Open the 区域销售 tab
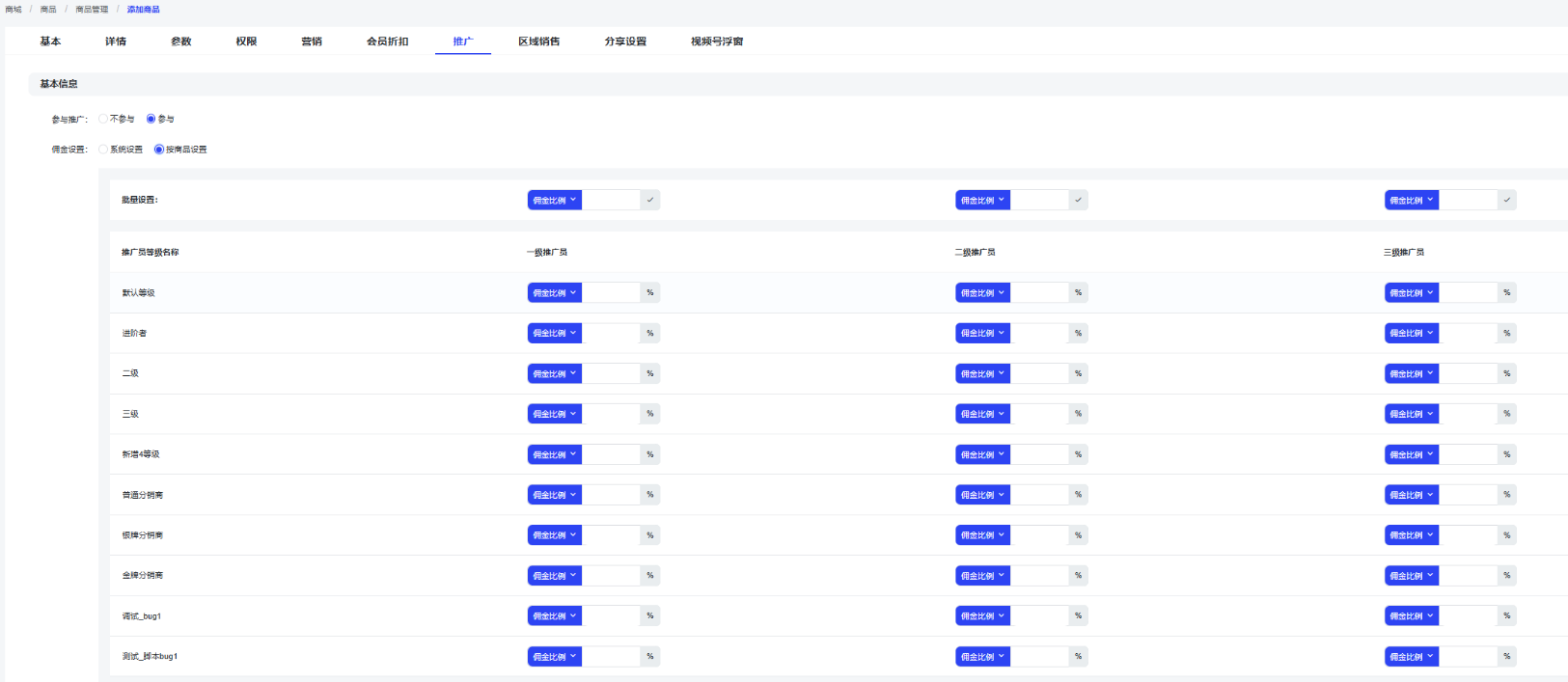This screenshot has height=682, width=1568. (x=538, y=41)
